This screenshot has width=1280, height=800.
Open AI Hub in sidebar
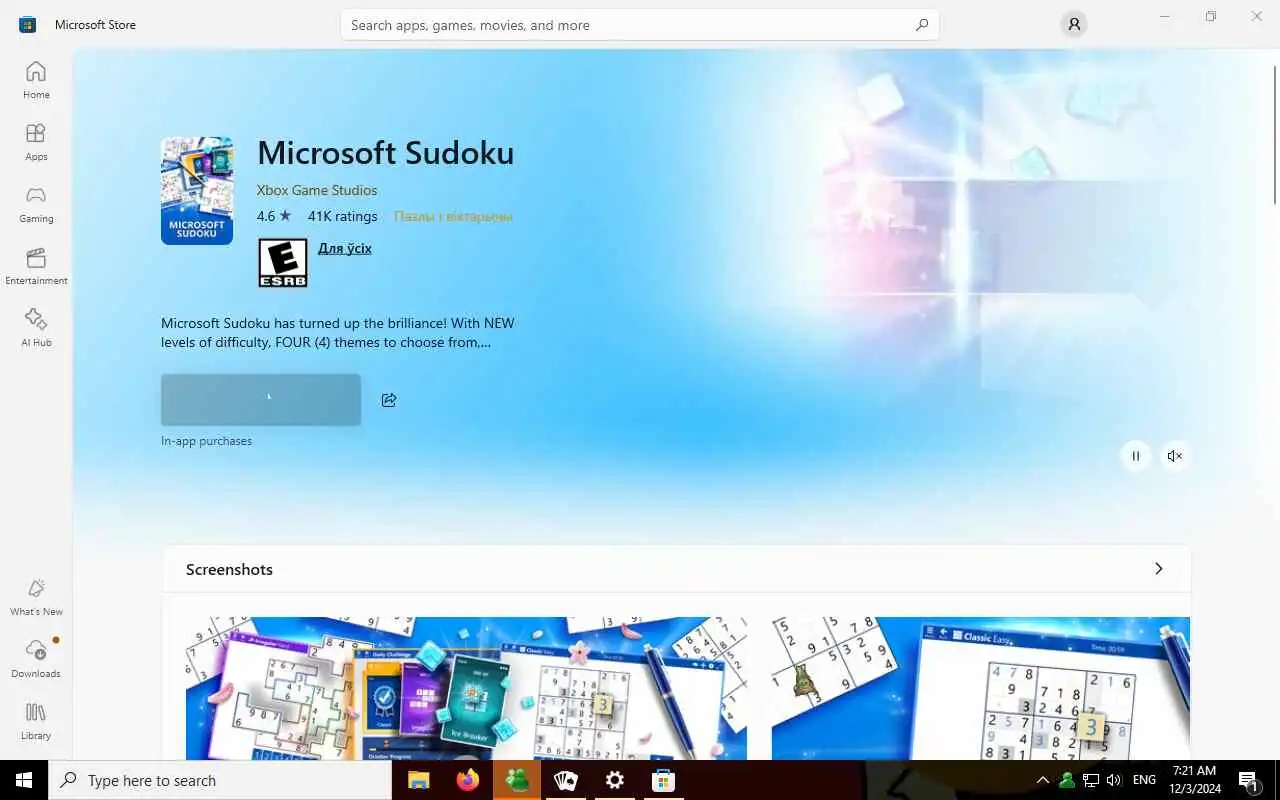[x=36, y=328]
